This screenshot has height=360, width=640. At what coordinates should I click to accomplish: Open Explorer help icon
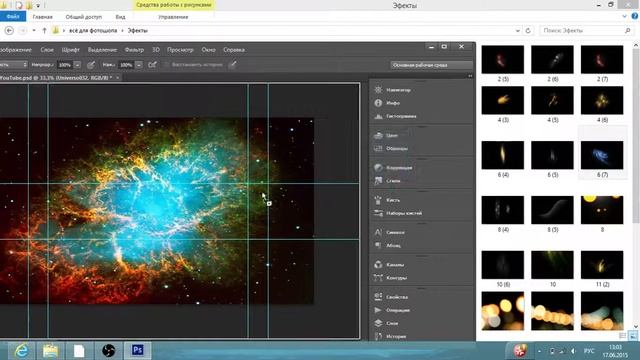coord(635,16)
